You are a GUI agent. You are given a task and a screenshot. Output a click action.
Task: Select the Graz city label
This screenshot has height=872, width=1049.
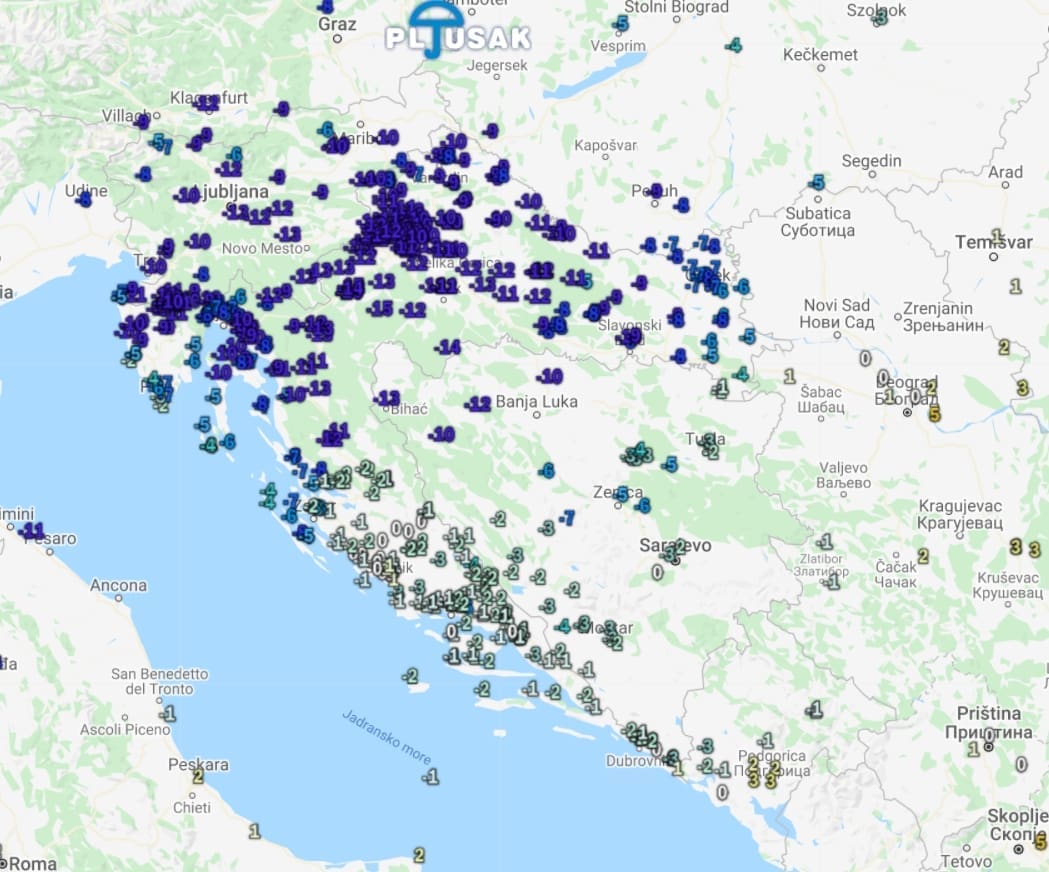coord(337,24)
